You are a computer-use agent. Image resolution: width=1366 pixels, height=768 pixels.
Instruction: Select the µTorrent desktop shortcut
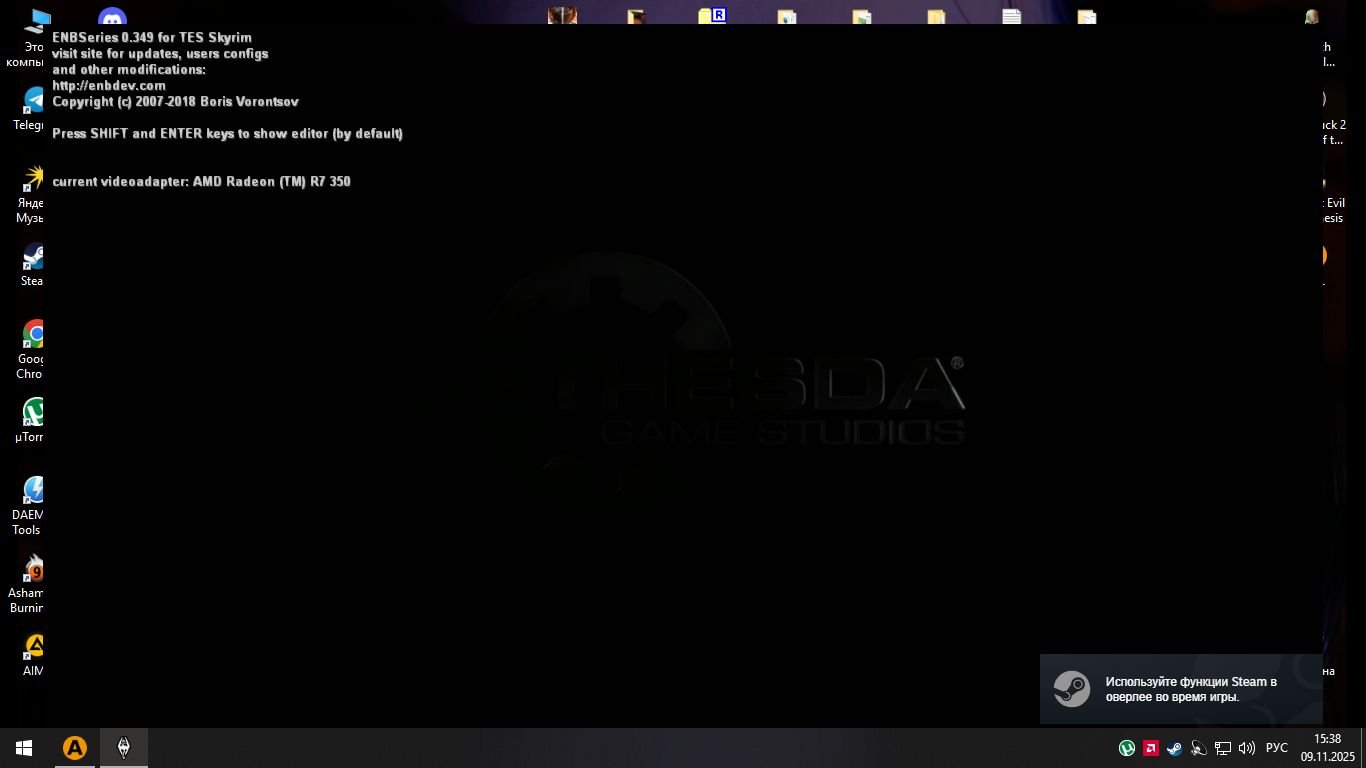(x=32, y=419)
